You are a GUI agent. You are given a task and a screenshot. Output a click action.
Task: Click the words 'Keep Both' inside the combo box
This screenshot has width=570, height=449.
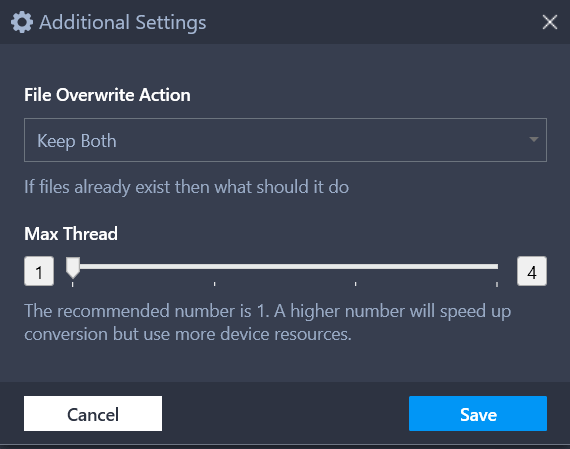point(77,141)
